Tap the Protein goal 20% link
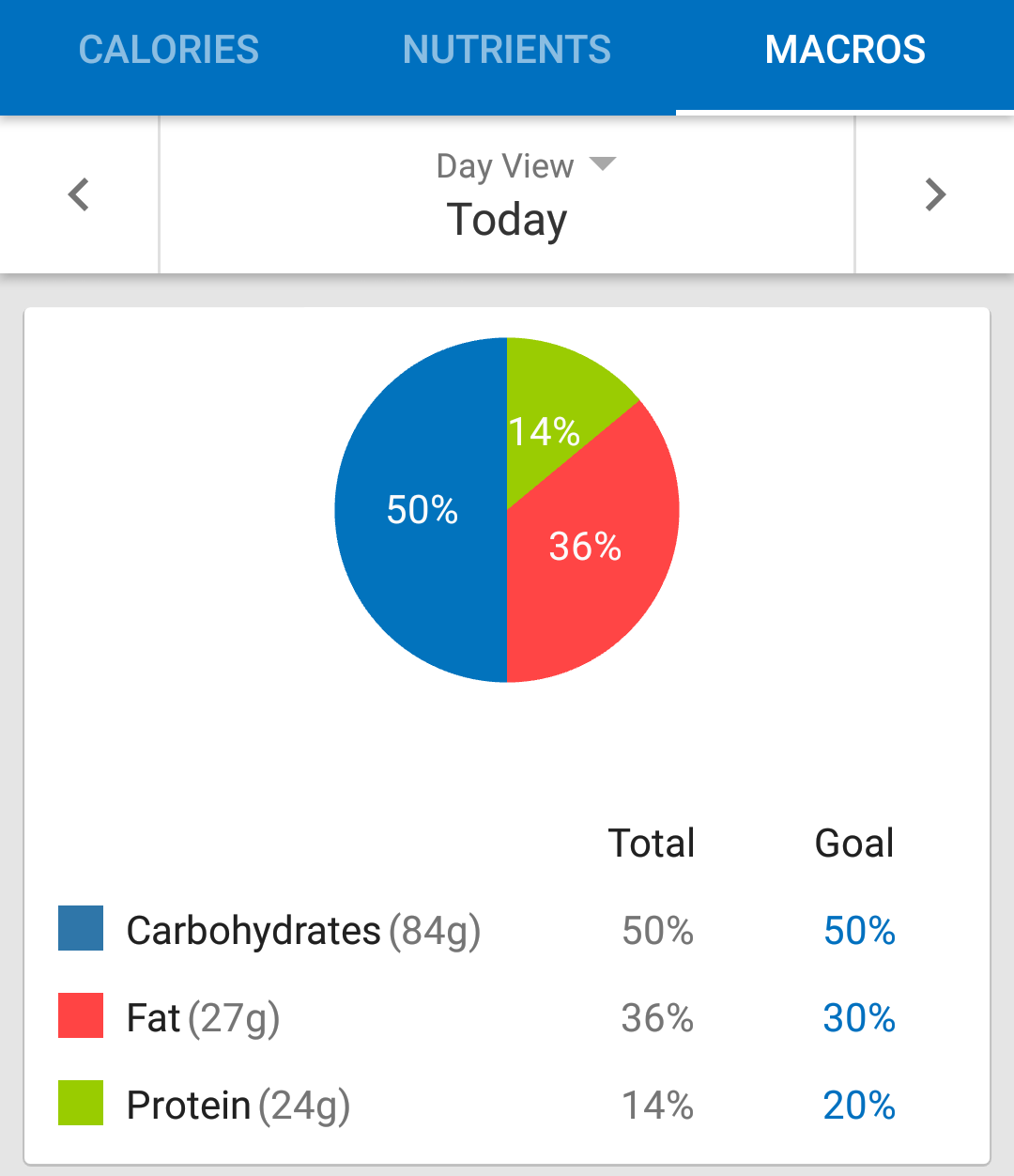The width and height of the screenshot is (1014, 1176). click(859, 1106)
